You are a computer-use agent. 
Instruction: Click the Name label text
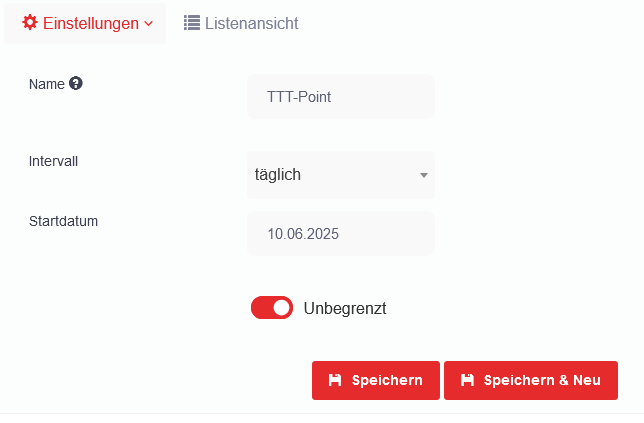pyautogui.click(x=47, y=84)
